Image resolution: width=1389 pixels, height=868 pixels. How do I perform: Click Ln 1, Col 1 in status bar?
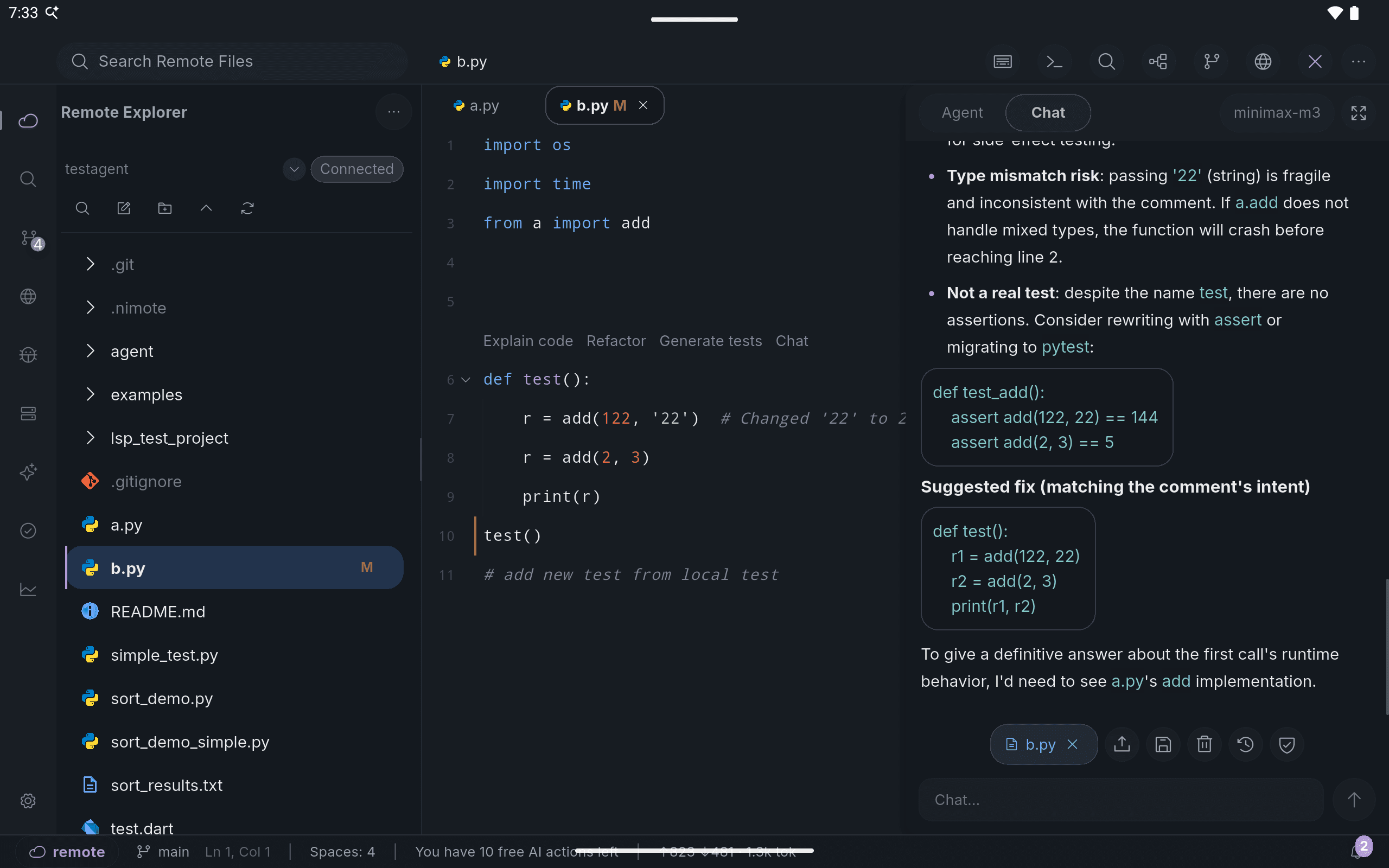238,851
